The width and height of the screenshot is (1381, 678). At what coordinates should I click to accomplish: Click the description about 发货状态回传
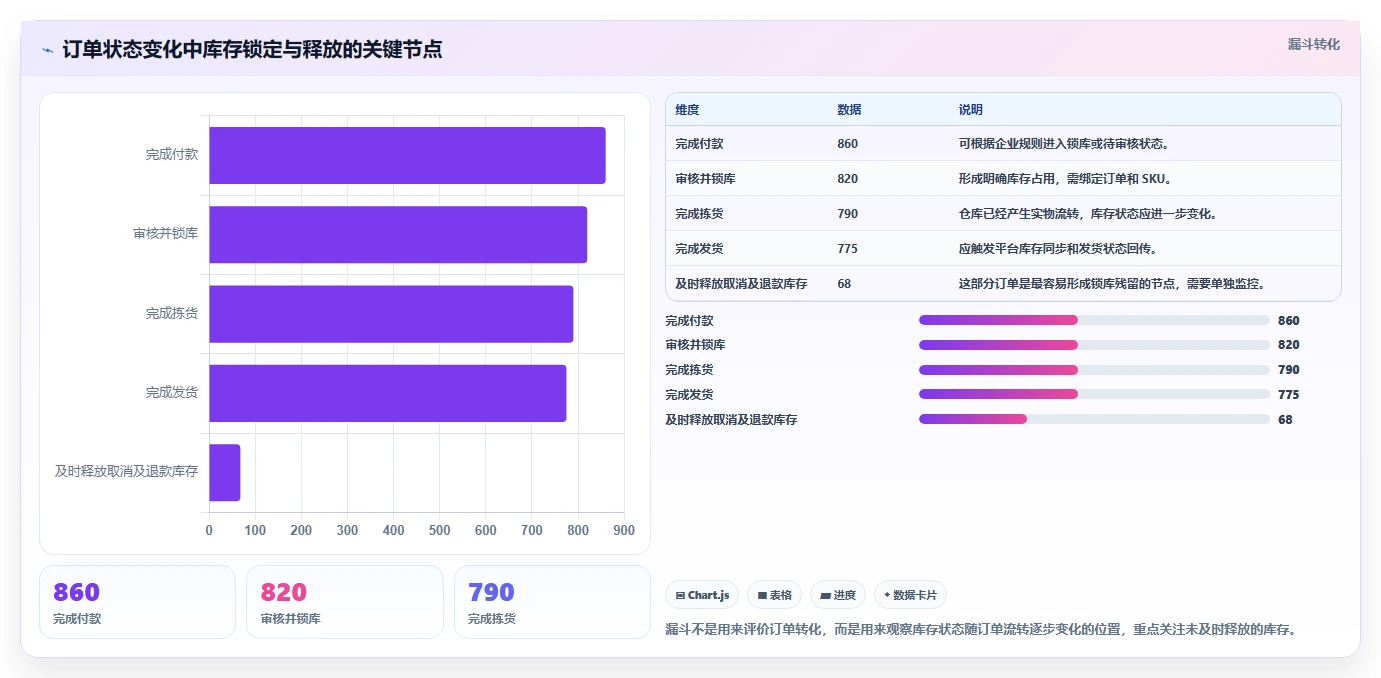(x=1057, y=249)
